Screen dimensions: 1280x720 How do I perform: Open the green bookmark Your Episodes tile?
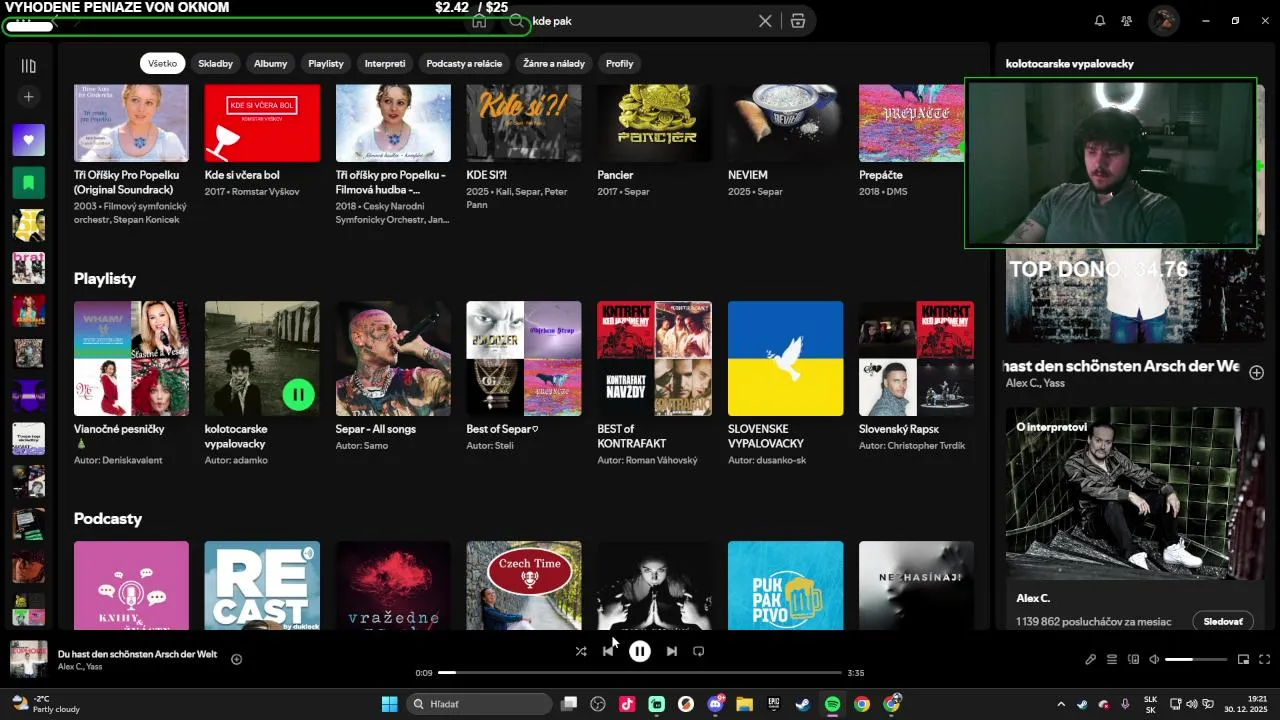[x=28, y=183]
